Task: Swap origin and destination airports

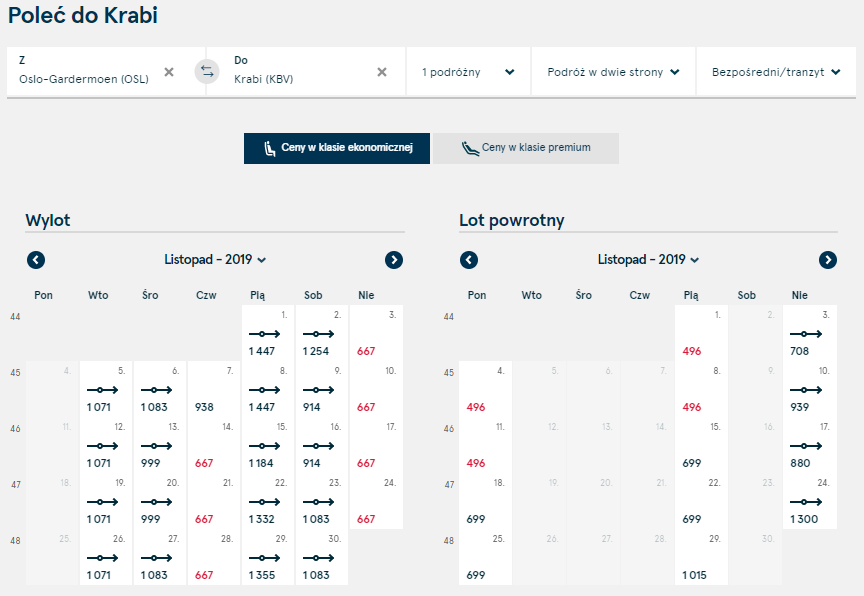Action: click(207, 72)
